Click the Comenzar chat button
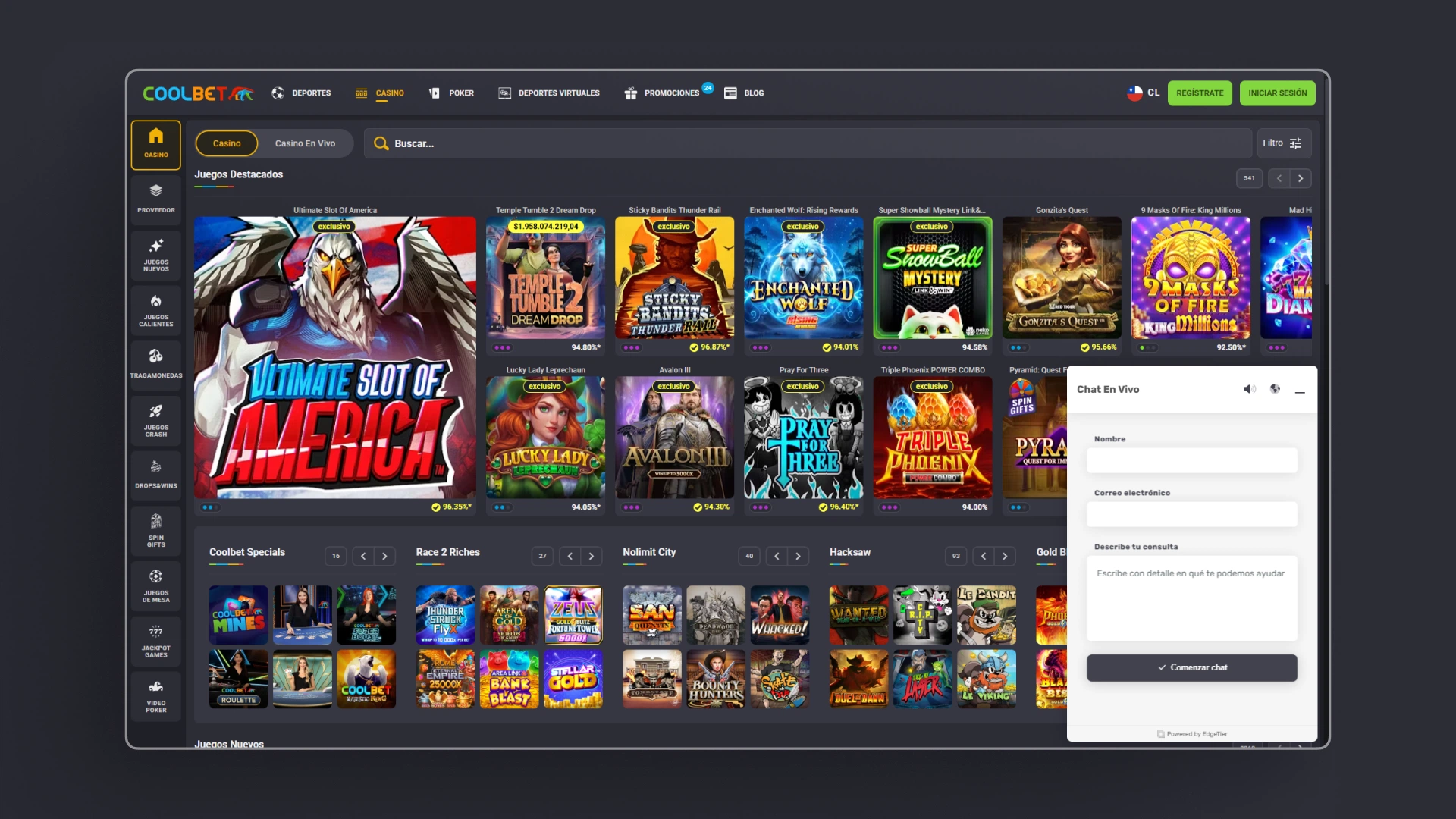Image resolution: width=1456 pixels, height=819 pixels. (1192, 668)
